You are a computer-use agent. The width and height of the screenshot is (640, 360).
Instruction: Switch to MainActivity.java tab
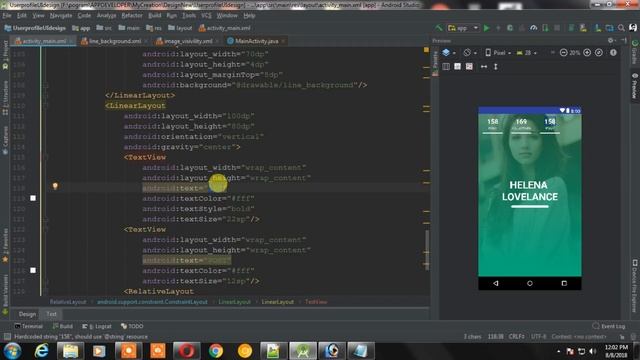click(x=256, y=41)
